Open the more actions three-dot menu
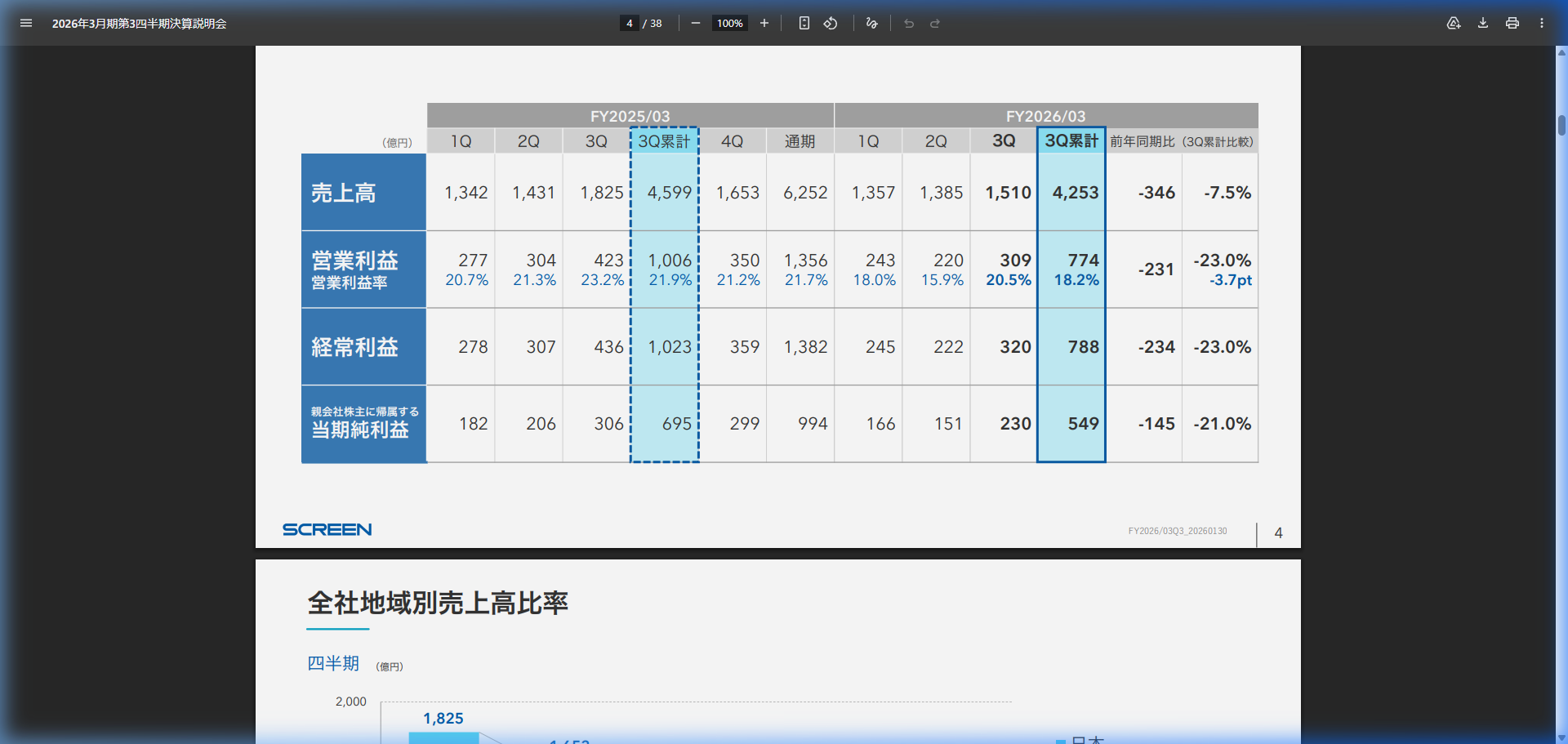The height and width of the screenshot is (744, 1568). (1542, 23)
